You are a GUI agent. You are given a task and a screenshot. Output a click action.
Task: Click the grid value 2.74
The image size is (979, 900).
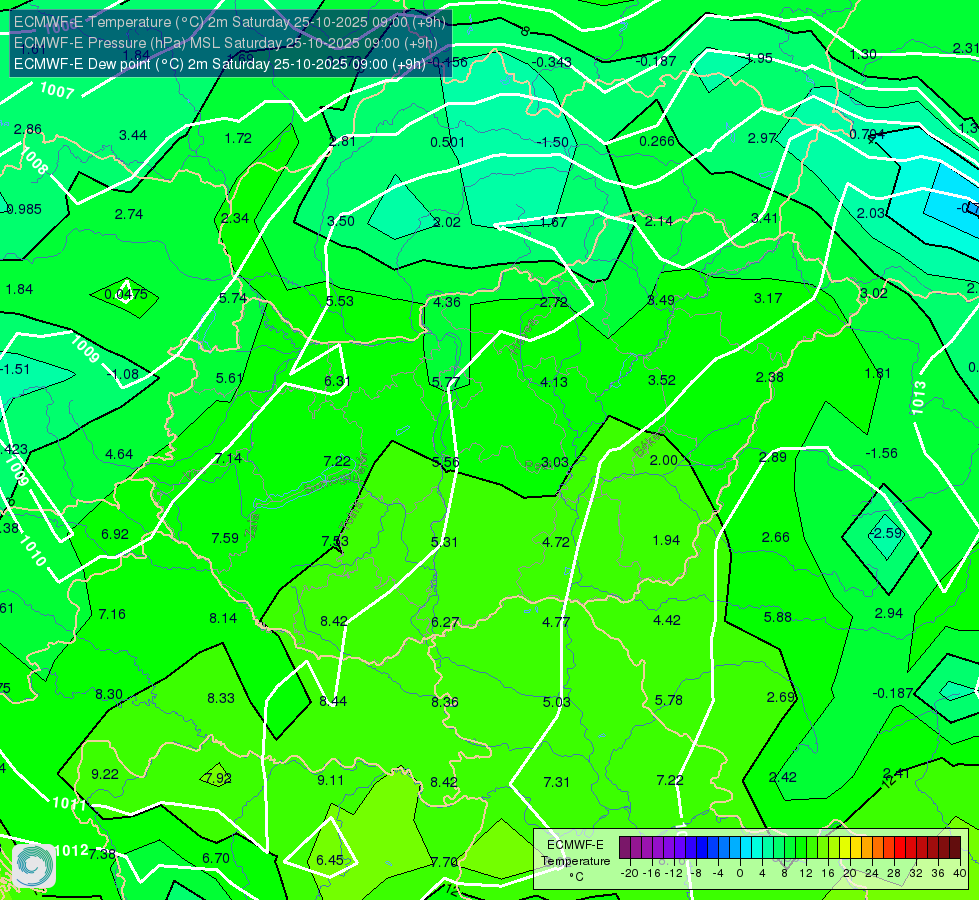tap(129, 214)
